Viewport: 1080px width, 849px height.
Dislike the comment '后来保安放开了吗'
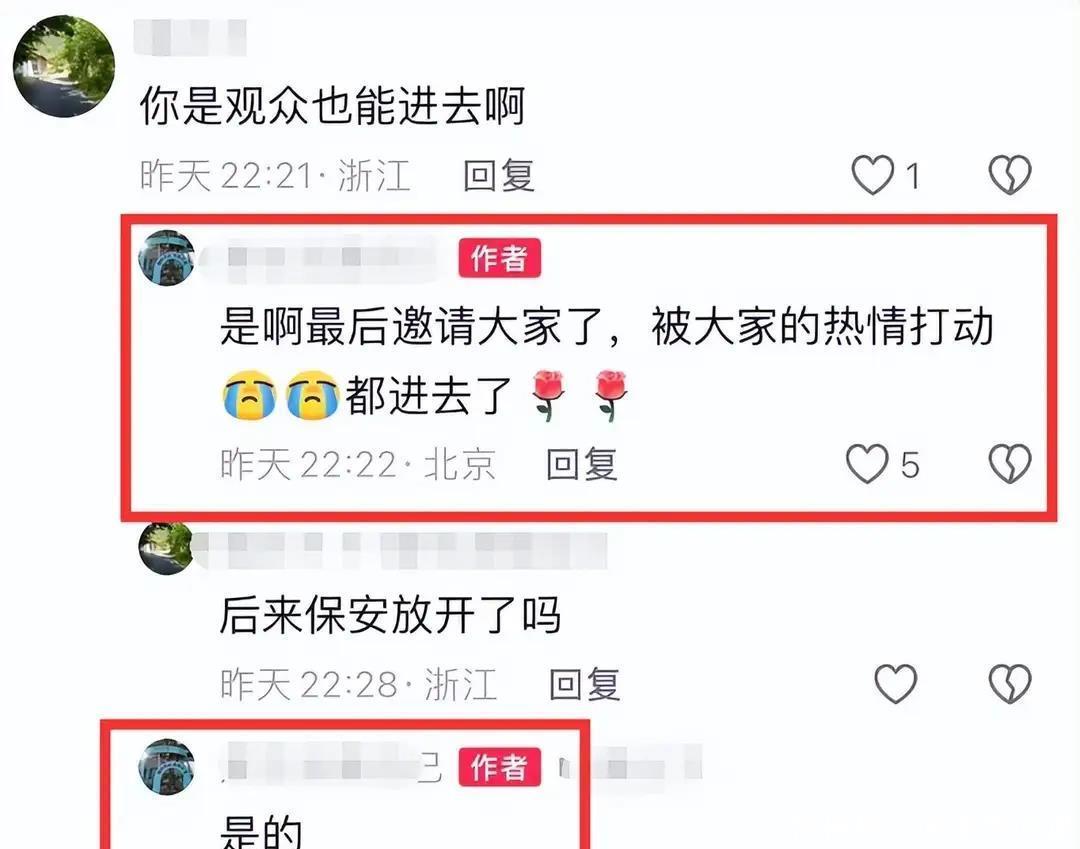[1010, 683]
